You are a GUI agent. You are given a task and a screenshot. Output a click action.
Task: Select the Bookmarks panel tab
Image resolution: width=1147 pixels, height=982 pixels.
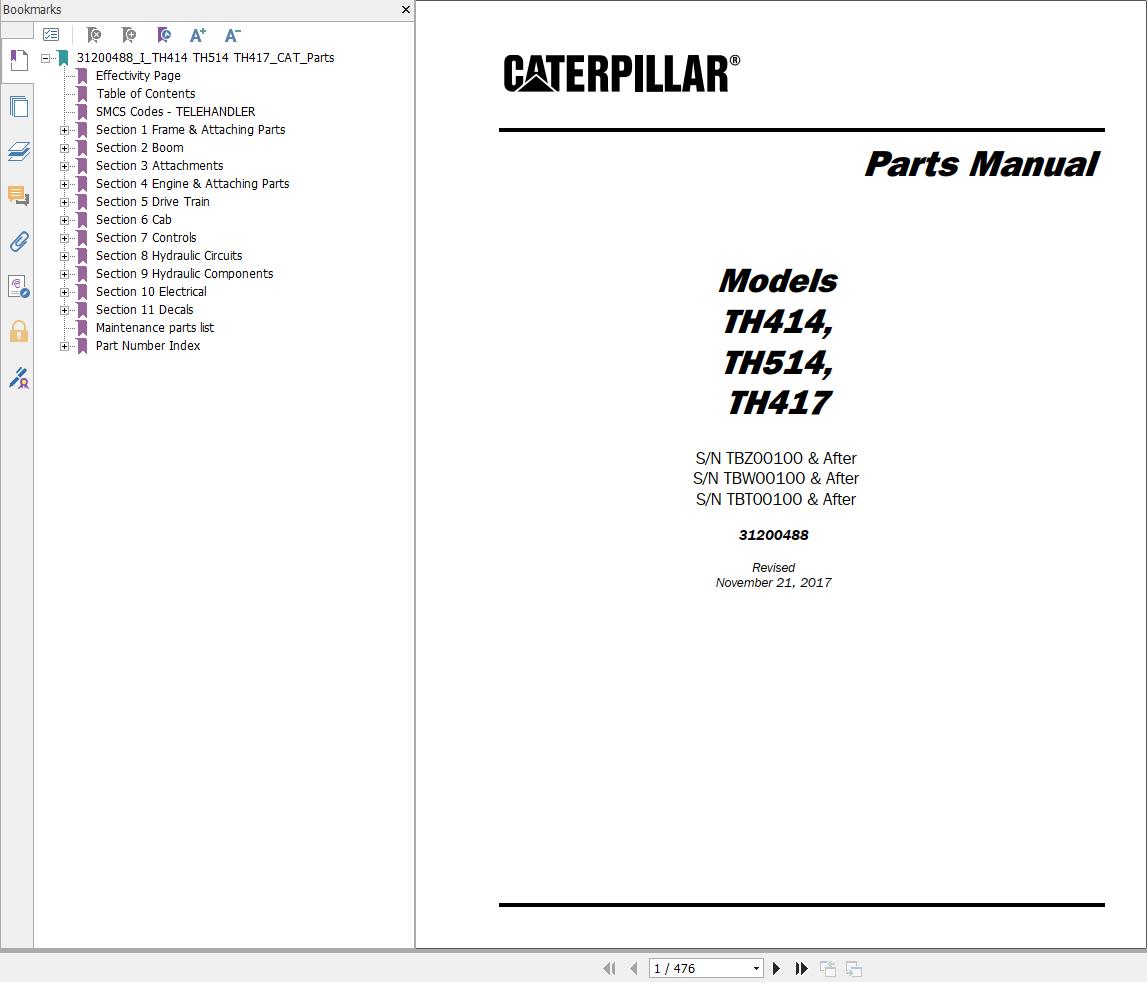tap(18, 60)
